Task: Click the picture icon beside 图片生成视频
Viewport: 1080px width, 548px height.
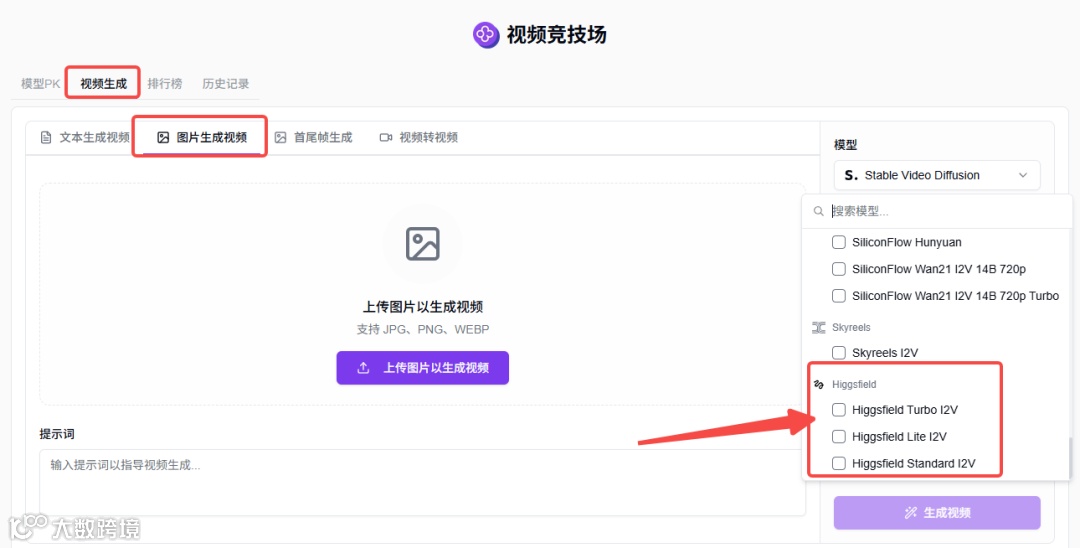Action: click(163, 138)
